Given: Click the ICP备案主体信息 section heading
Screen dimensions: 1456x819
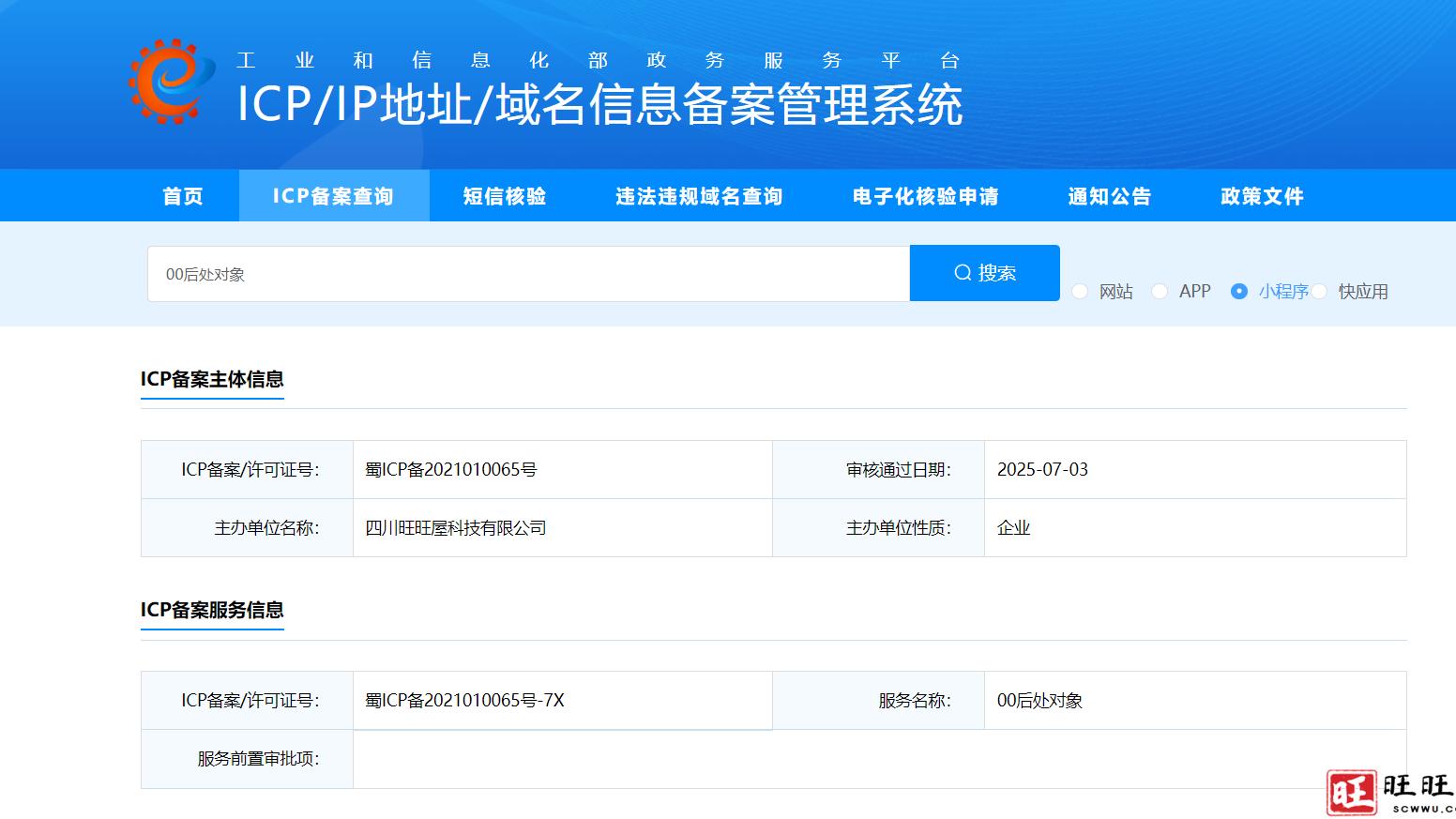Looking at the screenshot, I should pyautogui.click(x=212, y=379).
